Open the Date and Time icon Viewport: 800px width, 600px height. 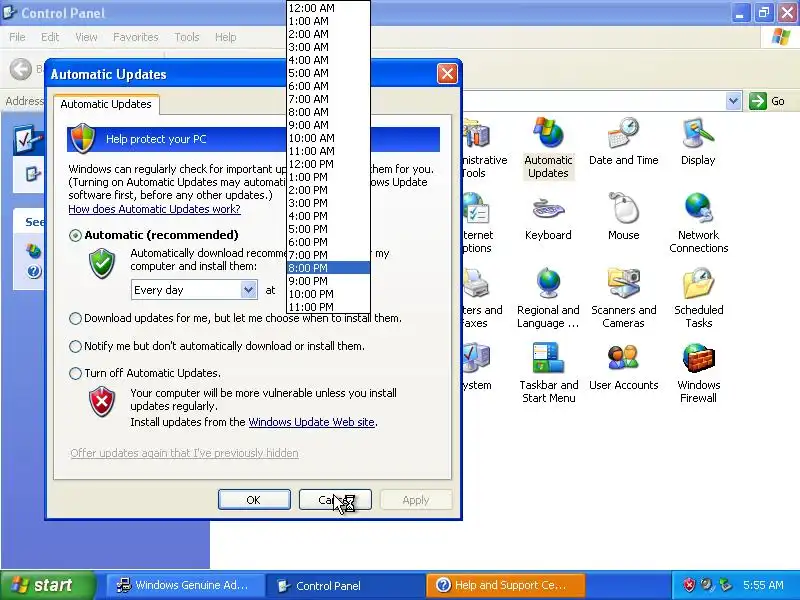623,141
